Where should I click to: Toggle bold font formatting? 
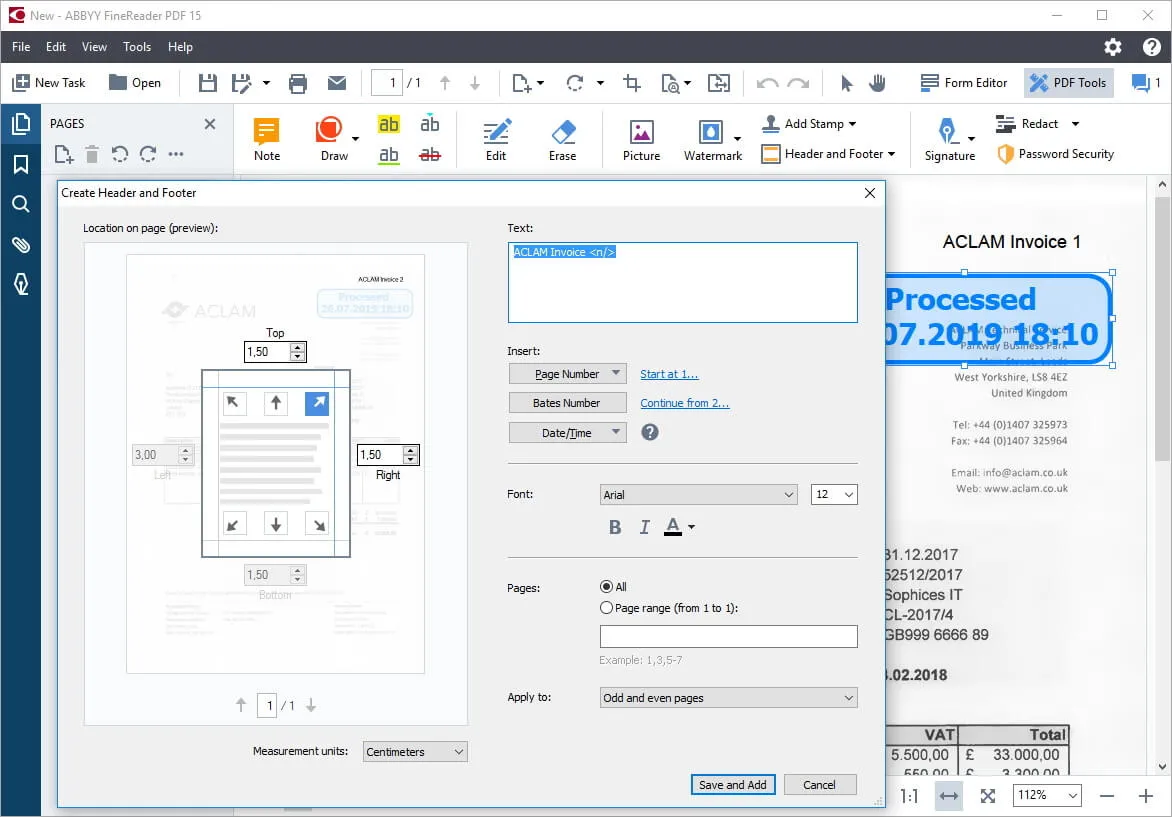(x=615, y=527)
